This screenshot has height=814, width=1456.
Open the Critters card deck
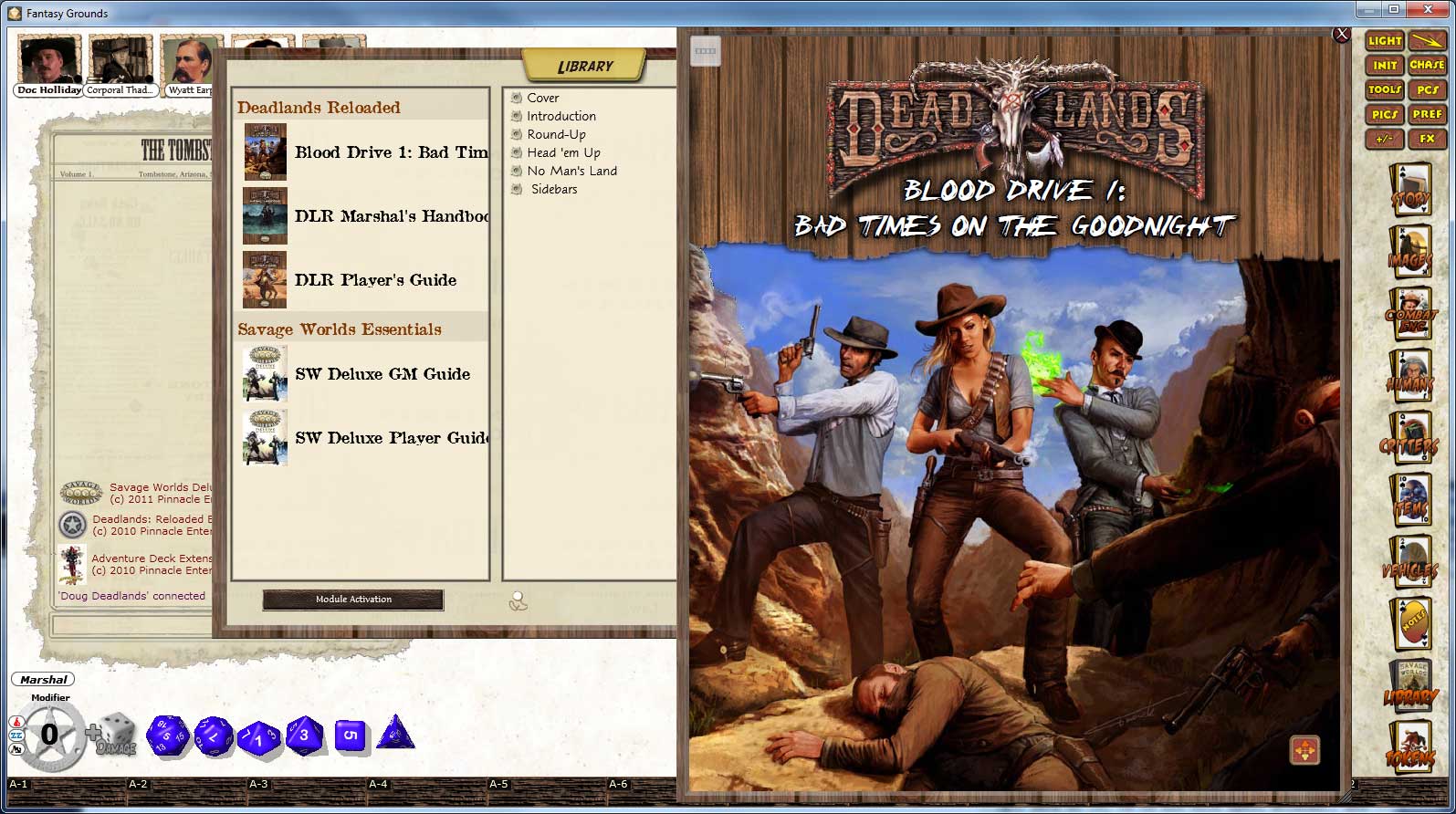pos(1409,438)
